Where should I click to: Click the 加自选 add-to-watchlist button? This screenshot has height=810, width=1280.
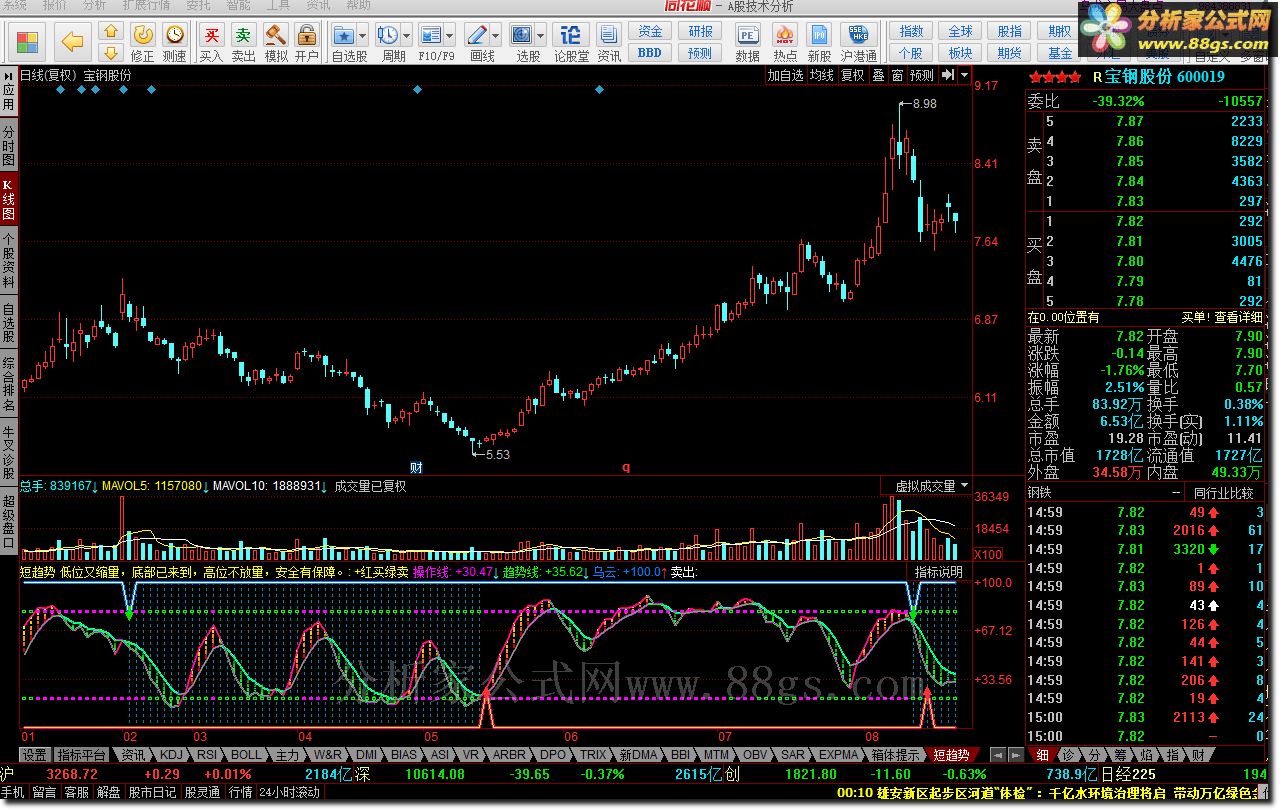[785, 75]
